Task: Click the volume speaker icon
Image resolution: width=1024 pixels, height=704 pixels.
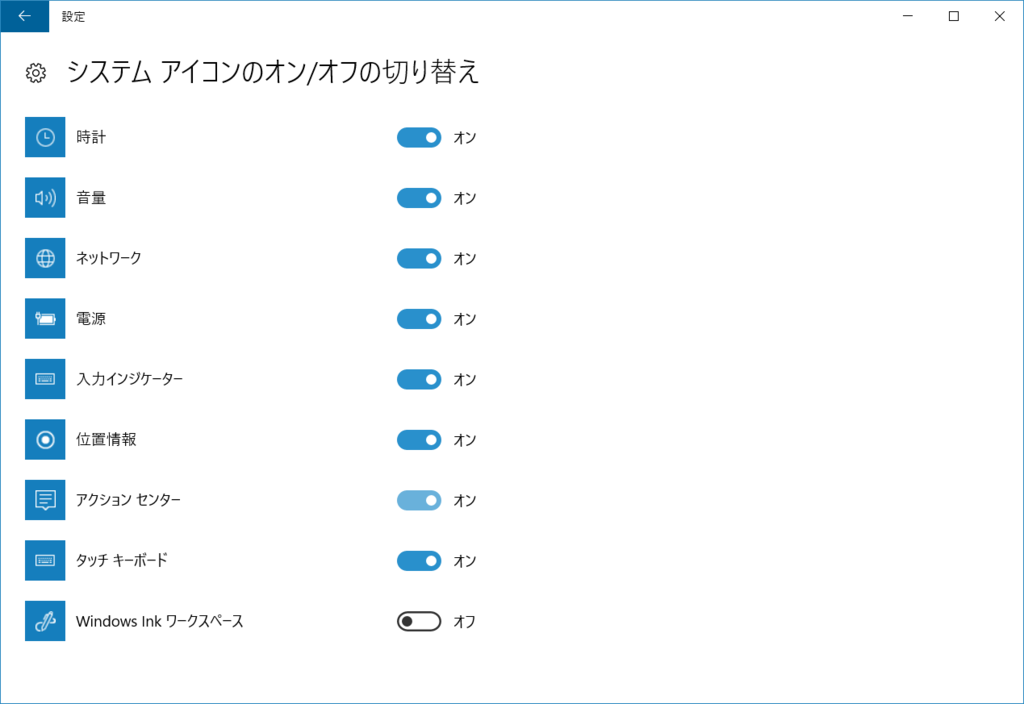Action: tap(44, 197)
